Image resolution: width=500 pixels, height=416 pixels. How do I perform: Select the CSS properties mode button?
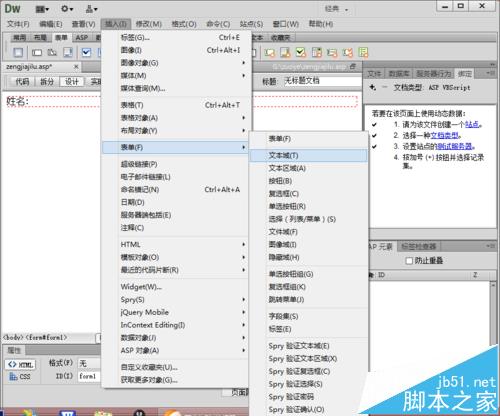(x=20, y=377)
